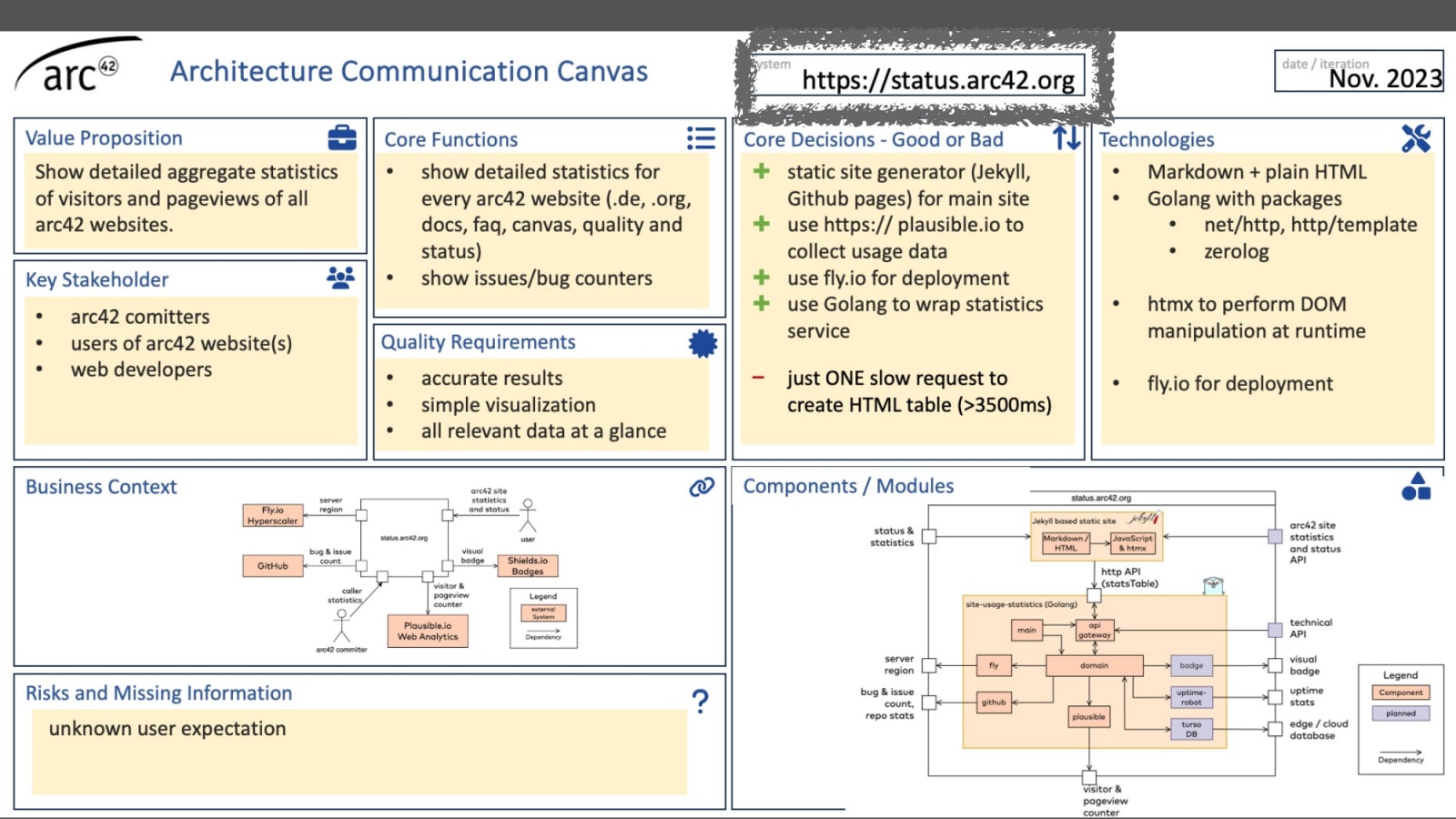Click the Value Proposition heading
The image size is (1456, 819).
coord(104,138)
